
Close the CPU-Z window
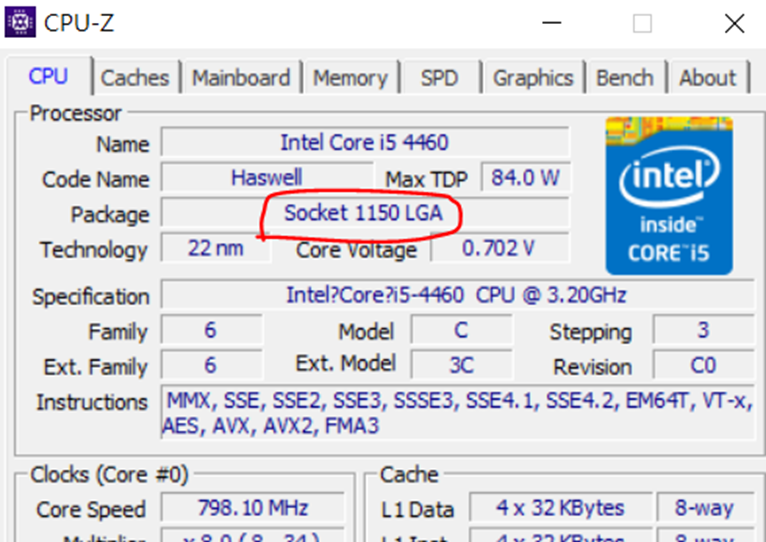pos(734,23)
